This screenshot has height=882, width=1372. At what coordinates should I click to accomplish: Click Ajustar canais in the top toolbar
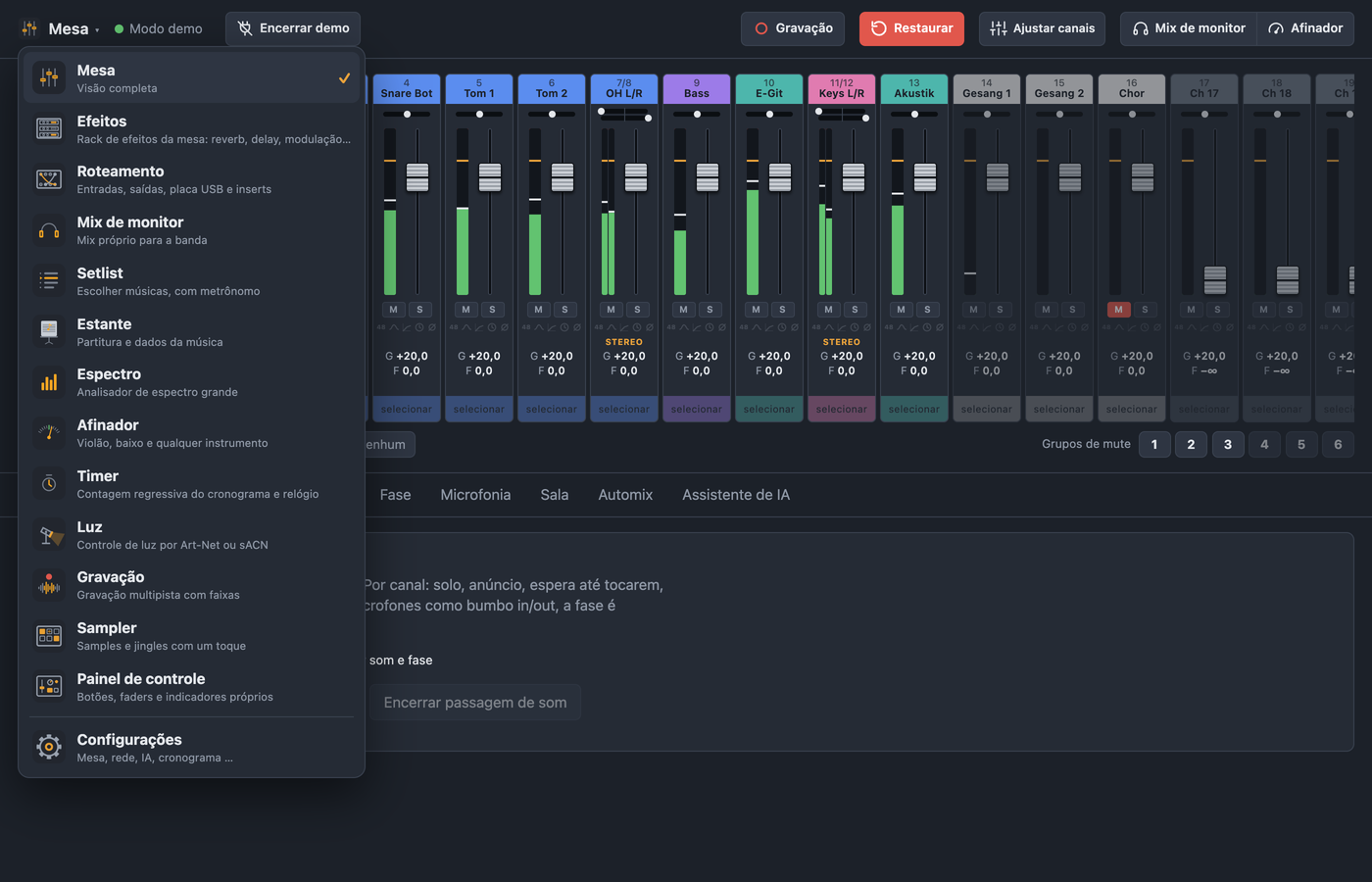1042,28
